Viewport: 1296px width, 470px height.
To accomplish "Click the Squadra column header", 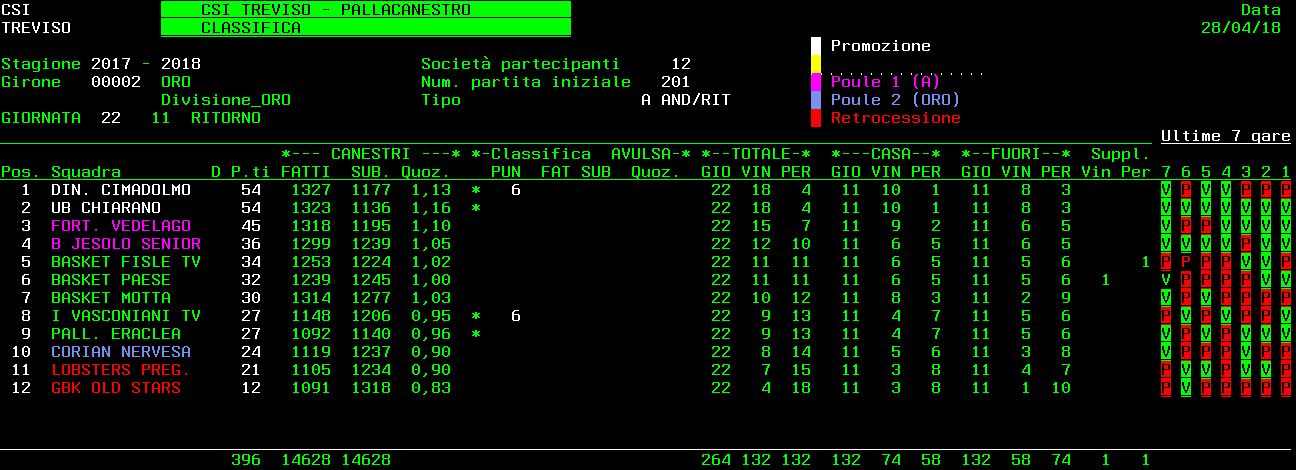I will (x=85, y=172).
